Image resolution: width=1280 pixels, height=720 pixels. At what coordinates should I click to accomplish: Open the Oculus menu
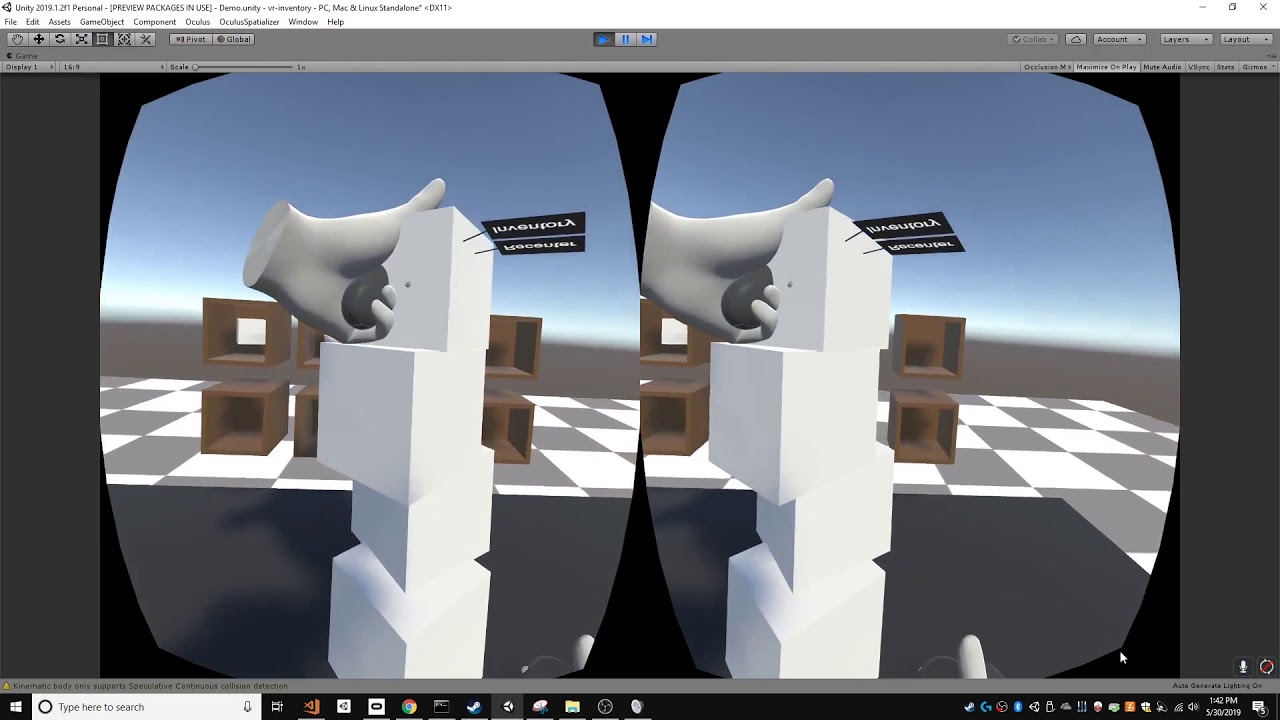tap(197, 22)
